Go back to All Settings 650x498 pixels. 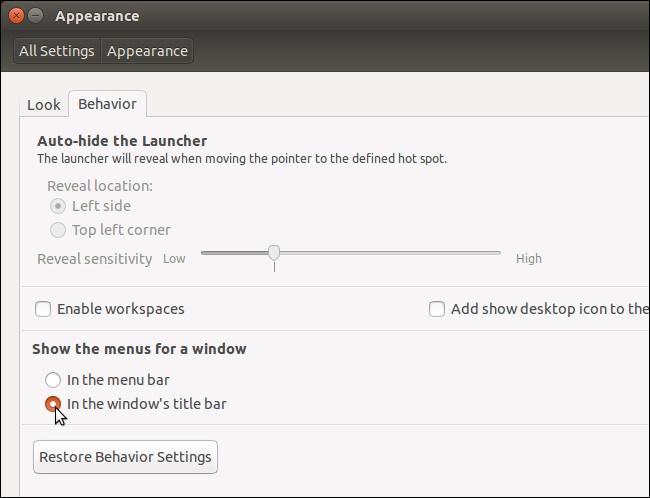tap(57, 51)
